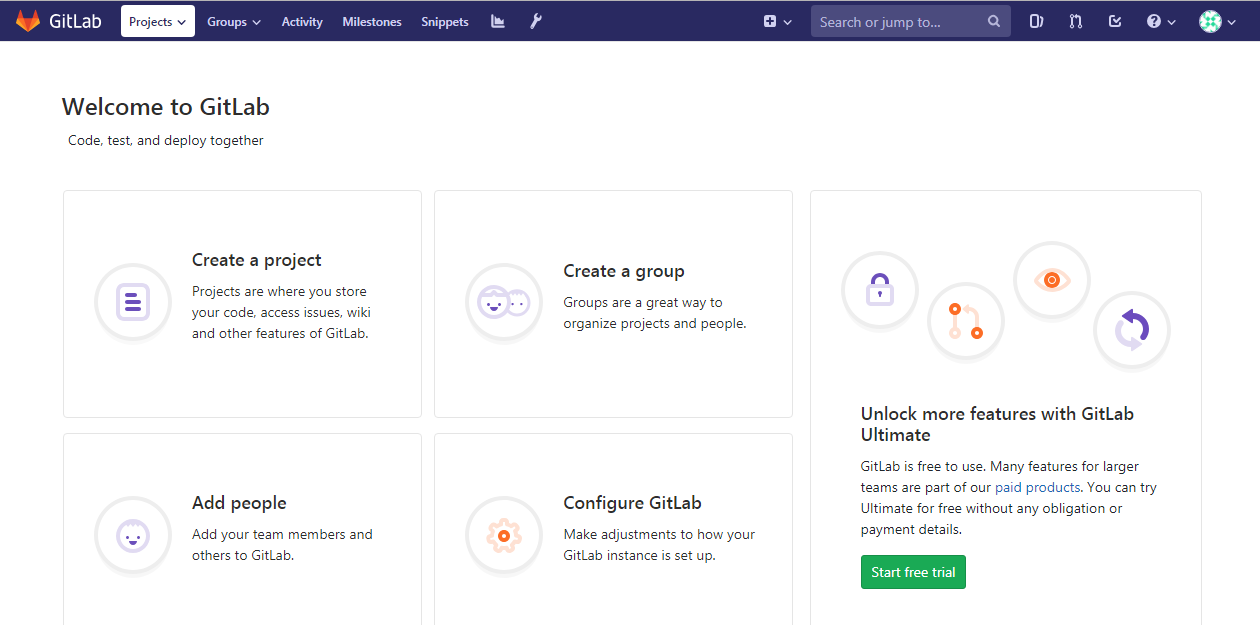Viewport: 1260px width, 625px height.
Task: Open Milestones in the navbar
Action: [372, 21]
